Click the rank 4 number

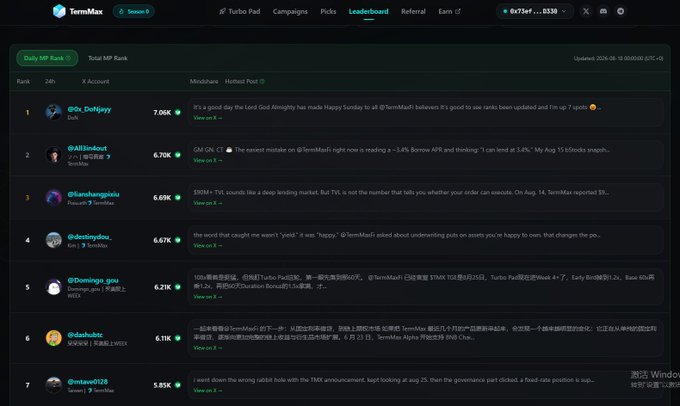[x=27, y=240]
